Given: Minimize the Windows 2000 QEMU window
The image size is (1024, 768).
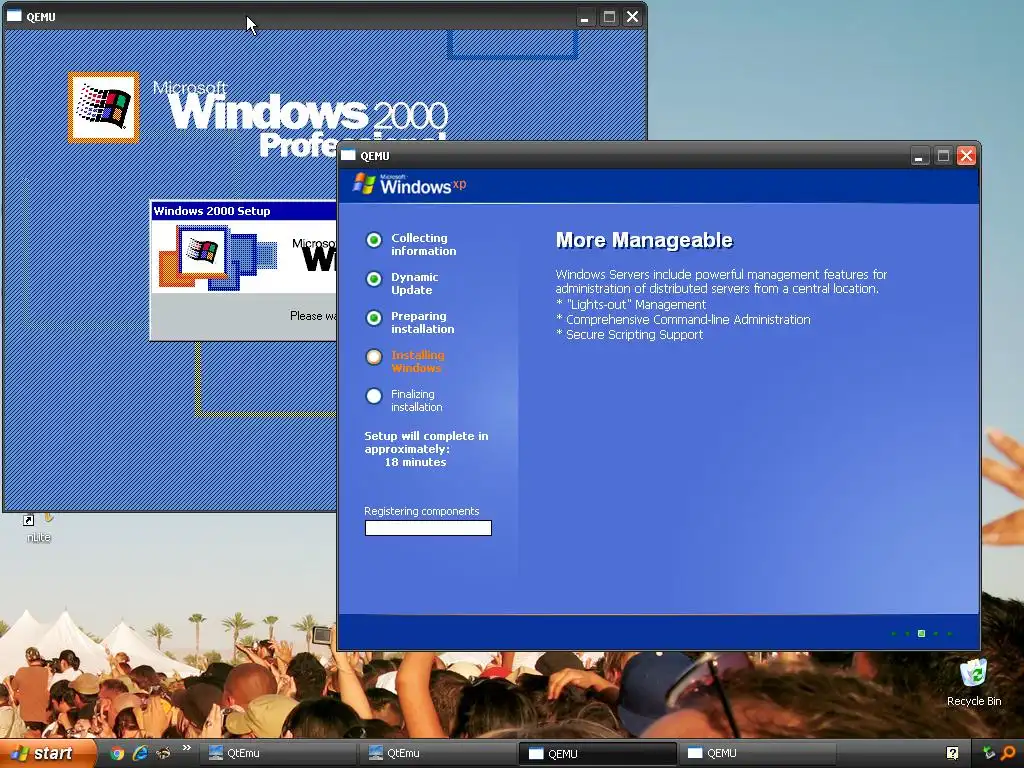Looking at the screenshot, I should (584, 17).
